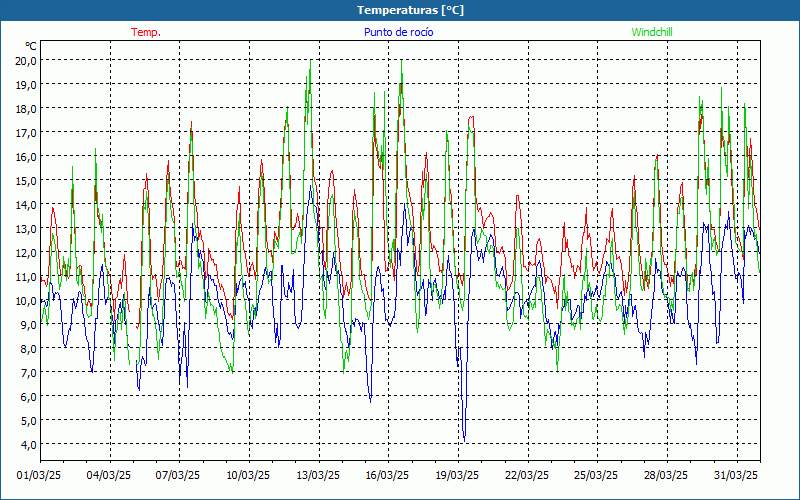Click the 9,0 y-axis value
The image size is (800, 500).
28,324
